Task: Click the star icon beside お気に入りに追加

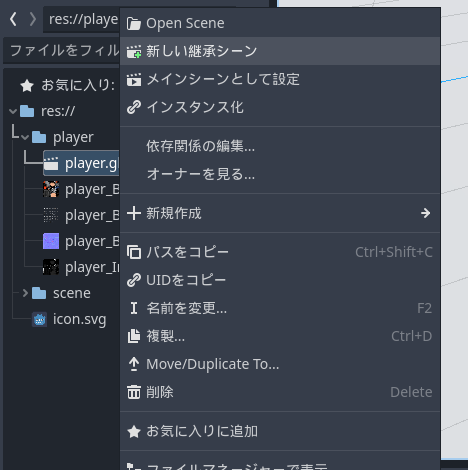Action: coord(134,431)
